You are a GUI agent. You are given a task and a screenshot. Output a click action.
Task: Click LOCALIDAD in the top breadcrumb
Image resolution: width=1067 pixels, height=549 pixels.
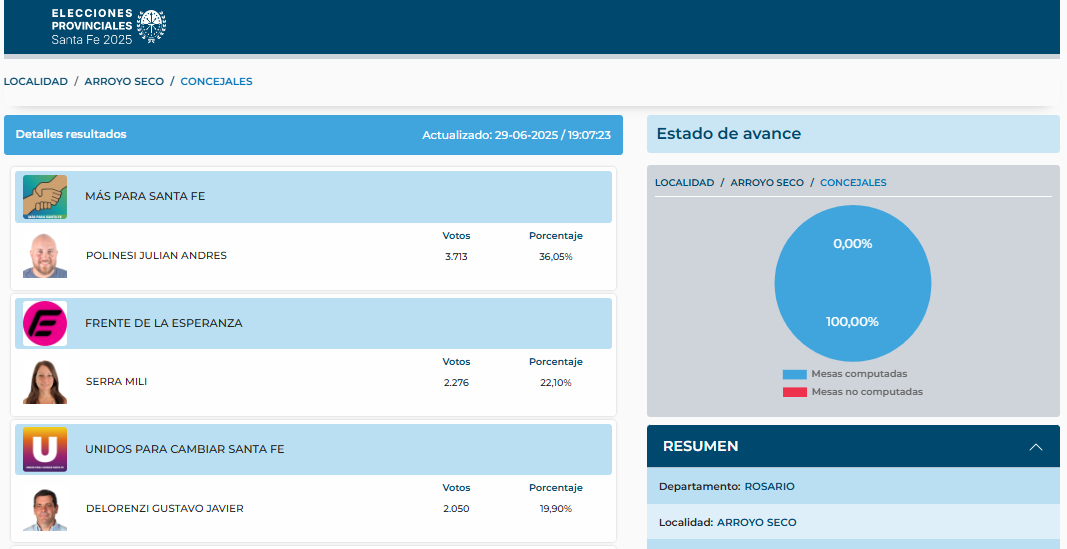(36, 82)
